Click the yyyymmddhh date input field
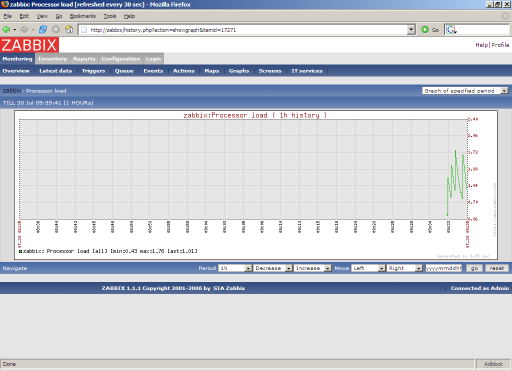512x371 pixels. [444, 268]
